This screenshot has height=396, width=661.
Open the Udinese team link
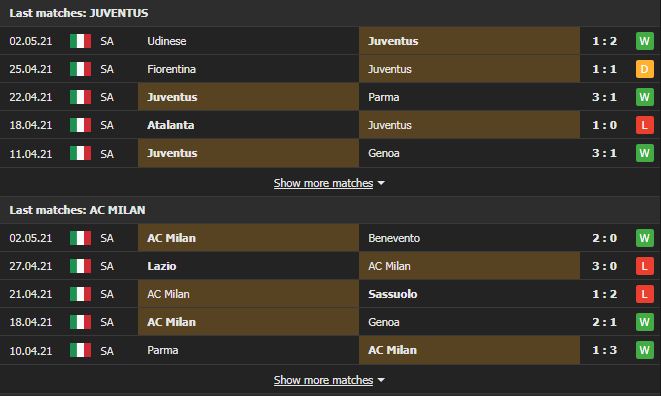[167, 41]
